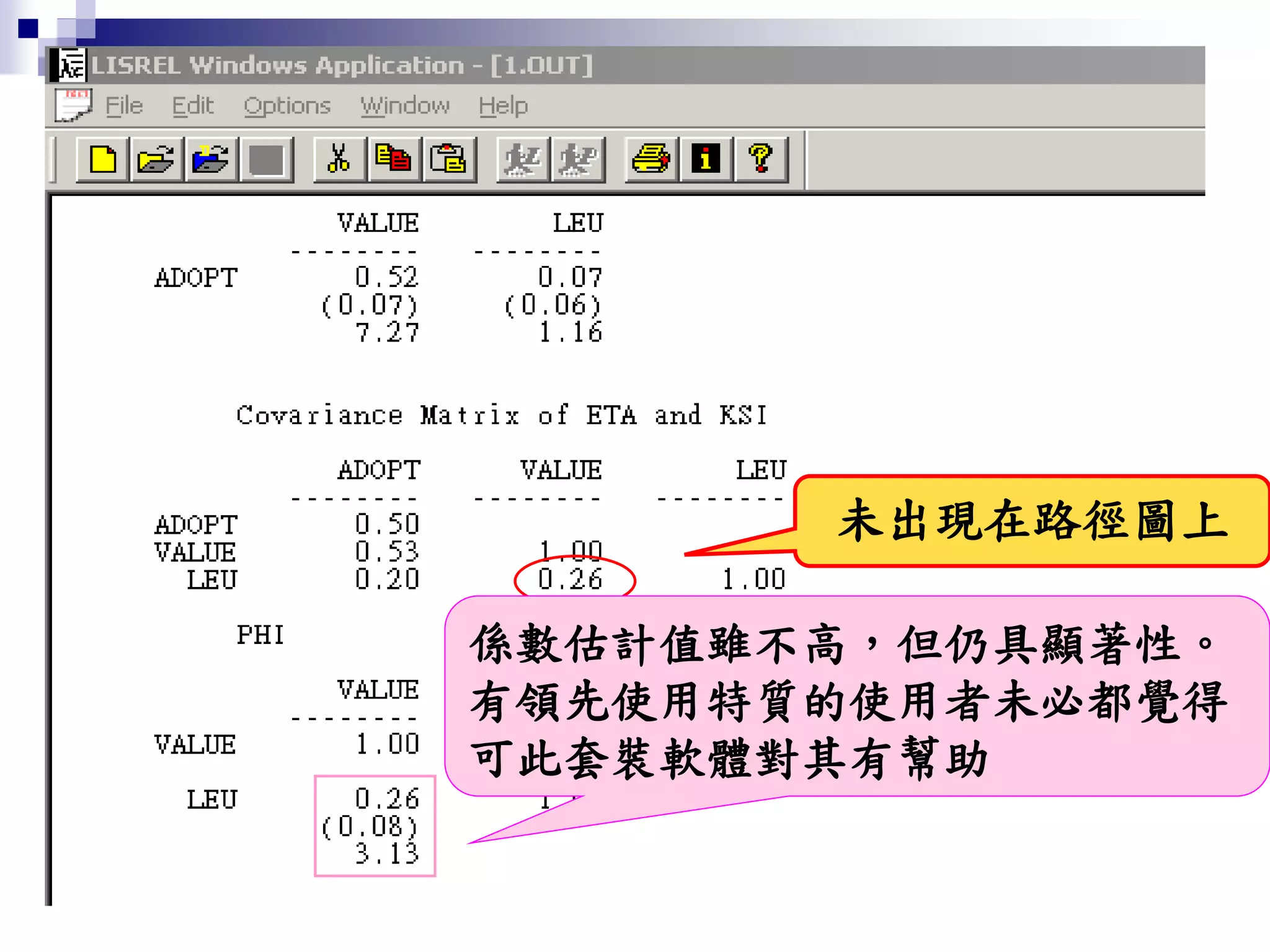Click the yellow Open folder icon
The width and height of the screenshot is (1270, 952).
[156, 160]
